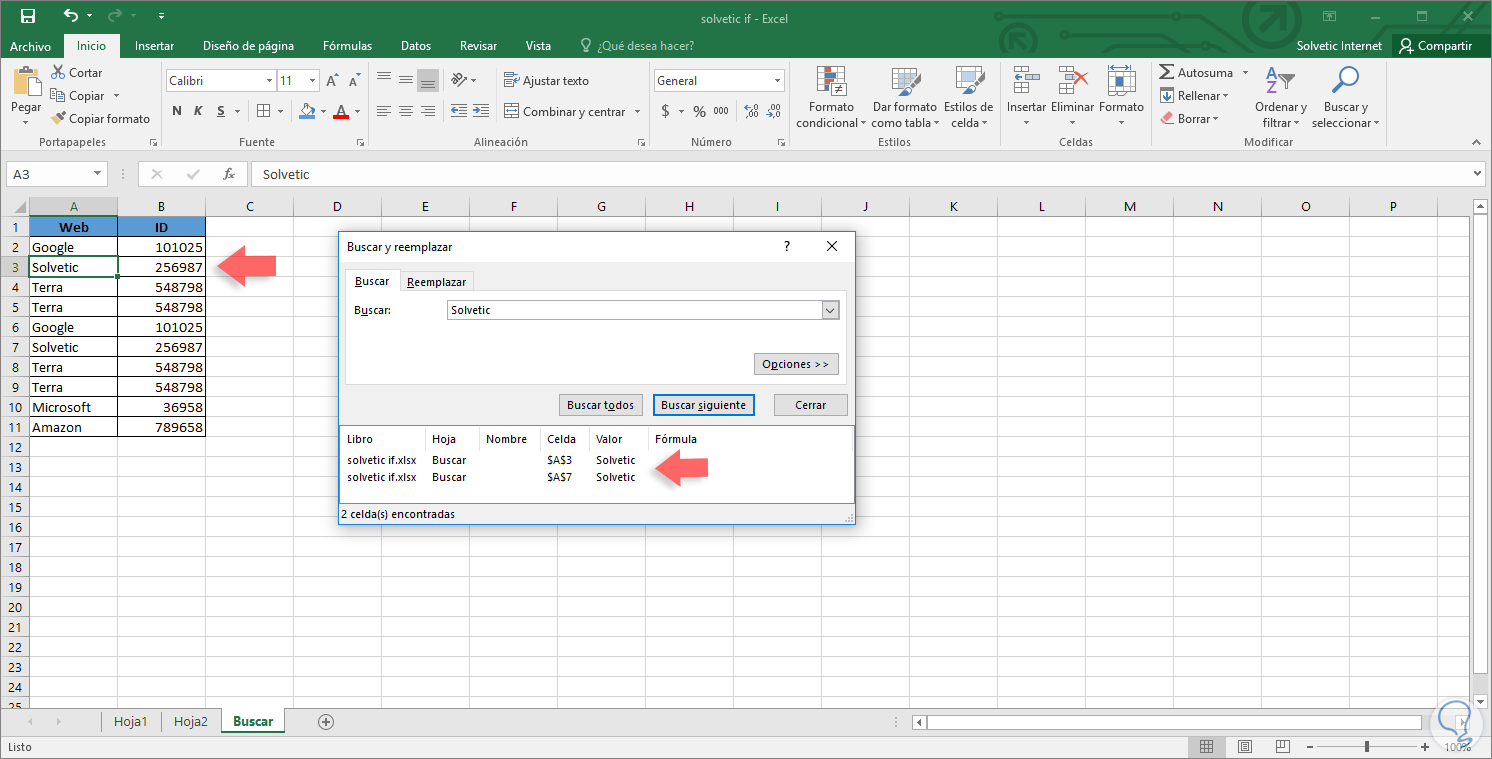Expand the Calibri font name dropdown
The height and width of the screenshot is (759, 1492).
click(x=269, y=81)
